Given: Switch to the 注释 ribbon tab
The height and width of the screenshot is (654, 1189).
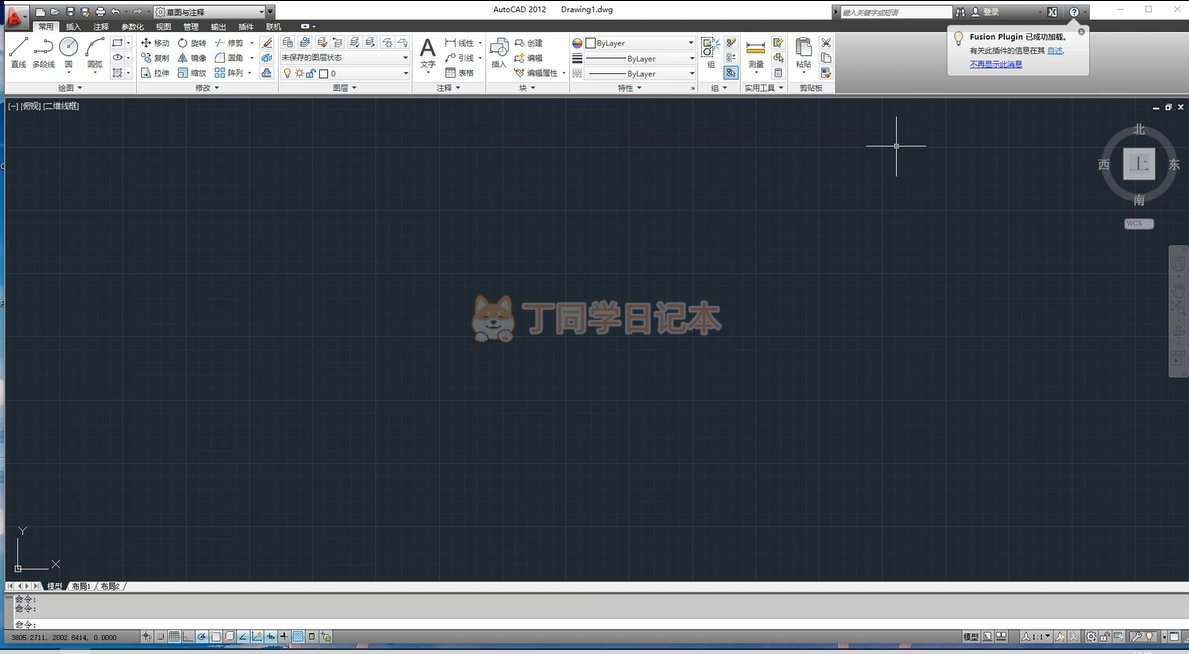Looking at the screenshot, I should coord(101,27).
